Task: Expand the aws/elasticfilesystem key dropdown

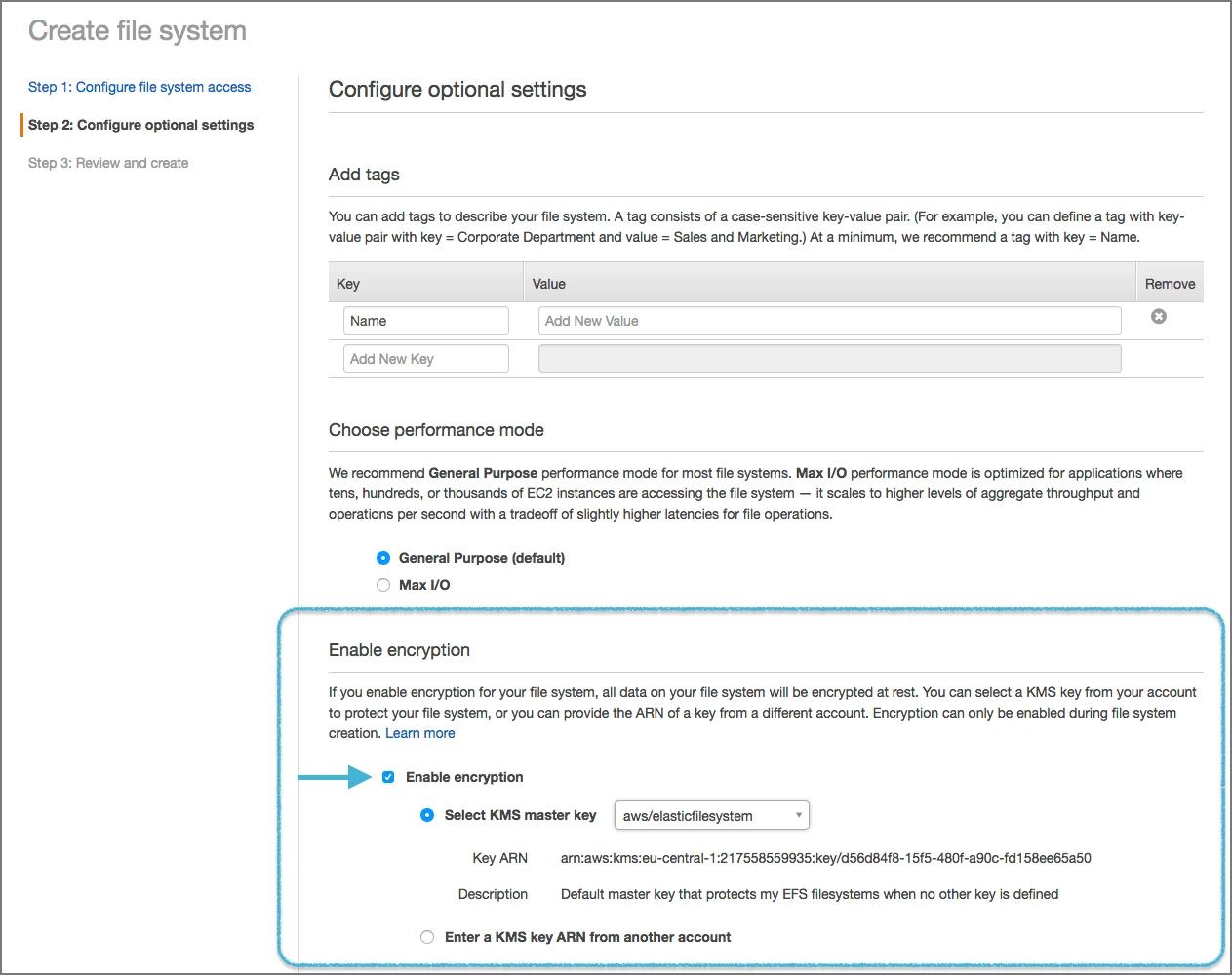Action: tap(711, 816)
